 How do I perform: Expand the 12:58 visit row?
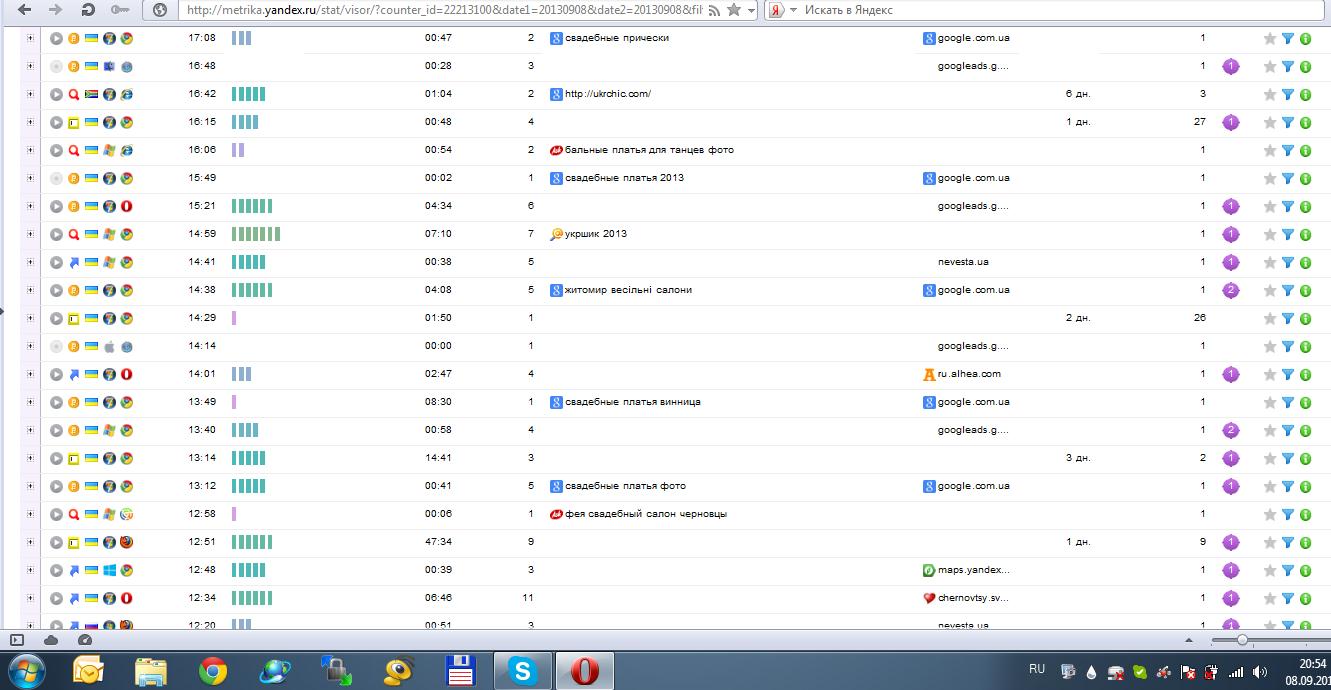pyautogui.click(x=30, y=514)
